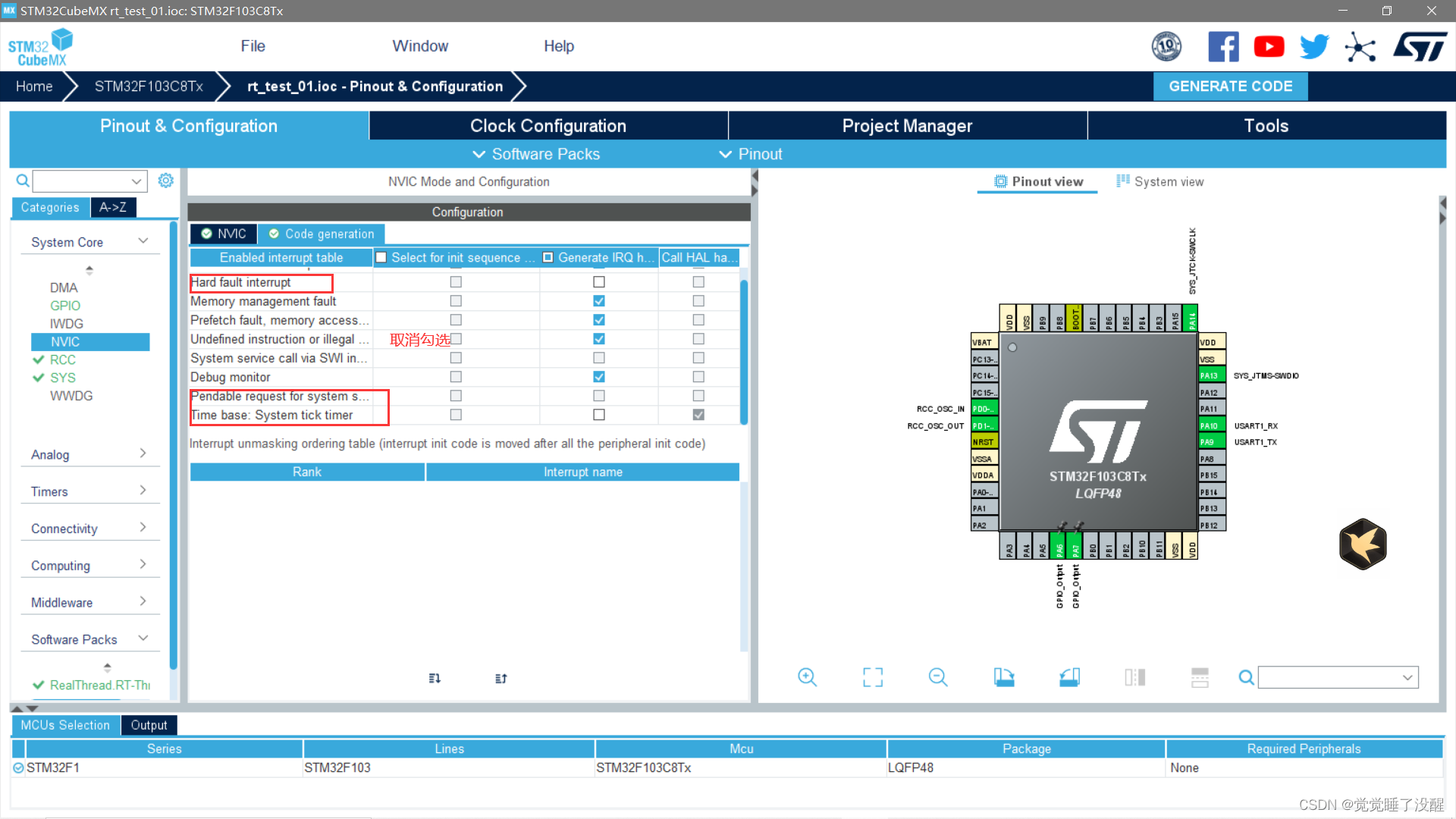Show the A->Z peripheral list

click(113, 207)
